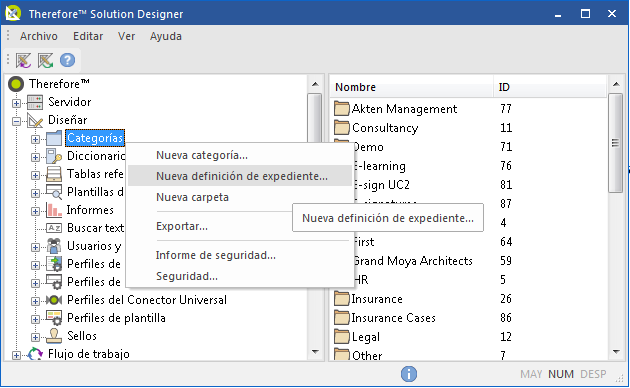Image resolution: width=630 pixels, height=388 pixels.
Task: Sort list by Nombre column header
Action: pyautogui.click(x=412, y=87)
